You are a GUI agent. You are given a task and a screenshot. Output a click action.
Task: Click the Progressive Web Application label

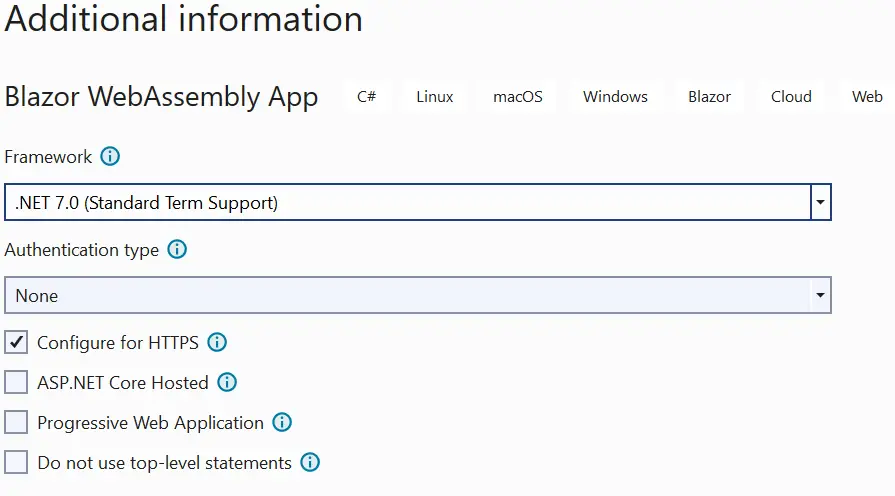point(151,423)
